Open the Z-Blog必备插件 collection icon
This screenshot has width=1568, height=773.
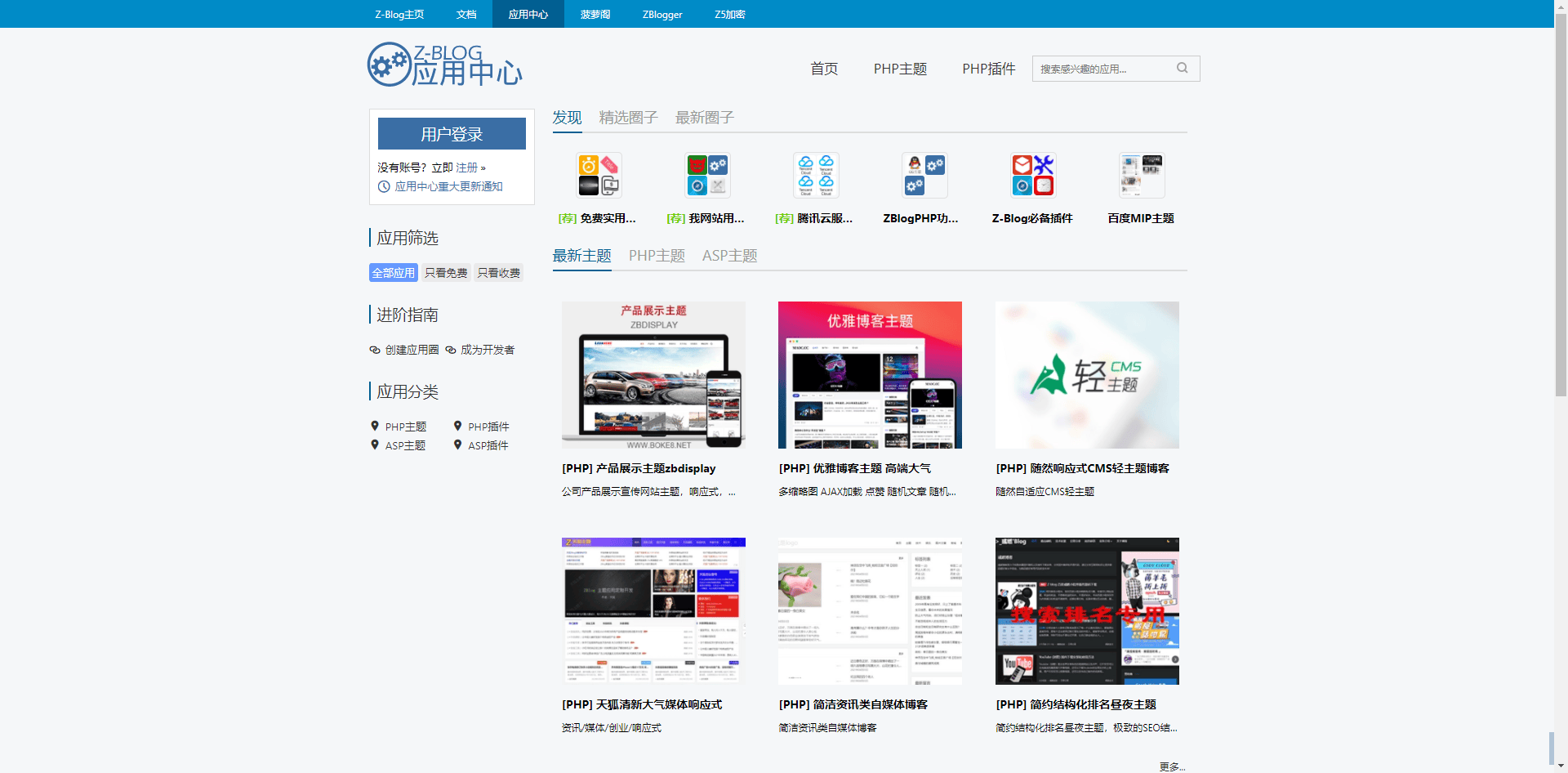point(1033,175)
